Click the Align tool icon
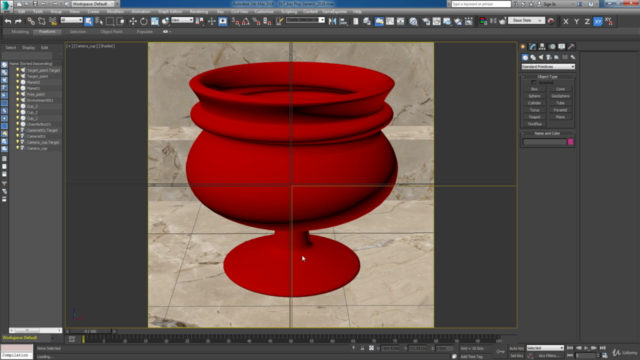The height and width of the screenshot is (360, 640). click(343, 21)
